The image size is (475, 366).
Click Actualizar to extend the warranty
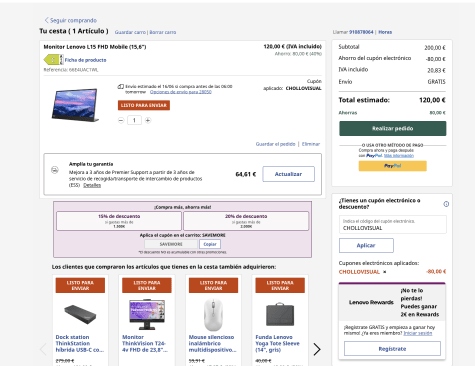[x=288, y=174]
